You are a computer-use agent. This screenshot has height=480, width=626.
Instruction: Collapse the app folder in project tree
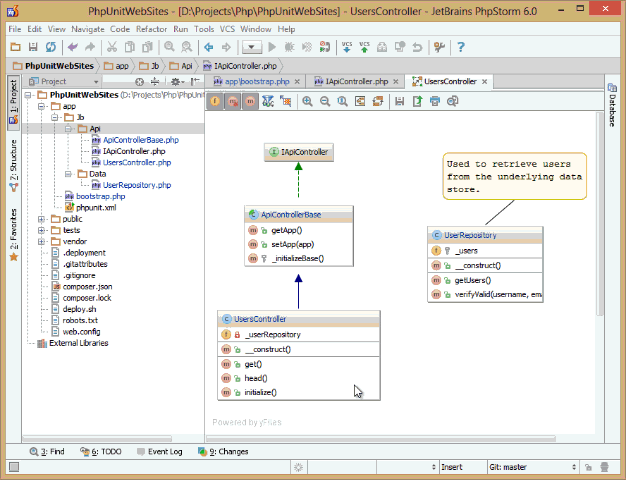(x=41, y=106)
